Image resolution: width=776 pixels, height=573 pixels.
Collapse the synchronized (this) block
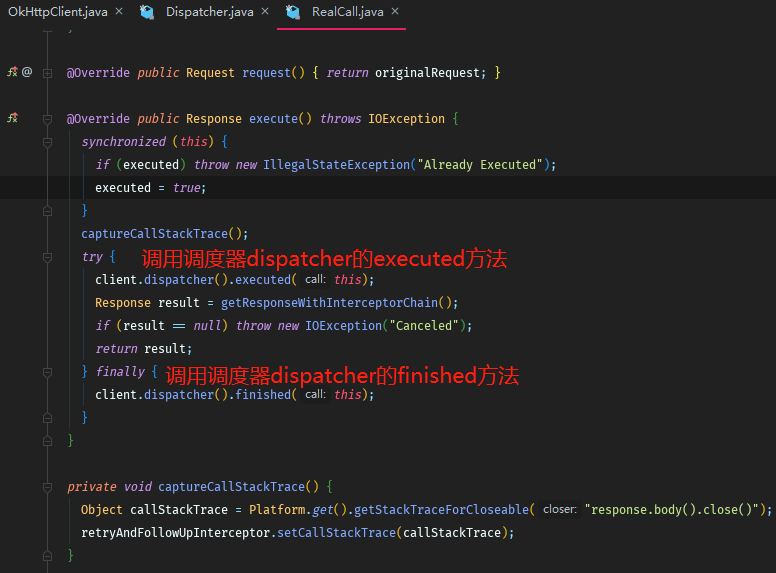point(48,143)
